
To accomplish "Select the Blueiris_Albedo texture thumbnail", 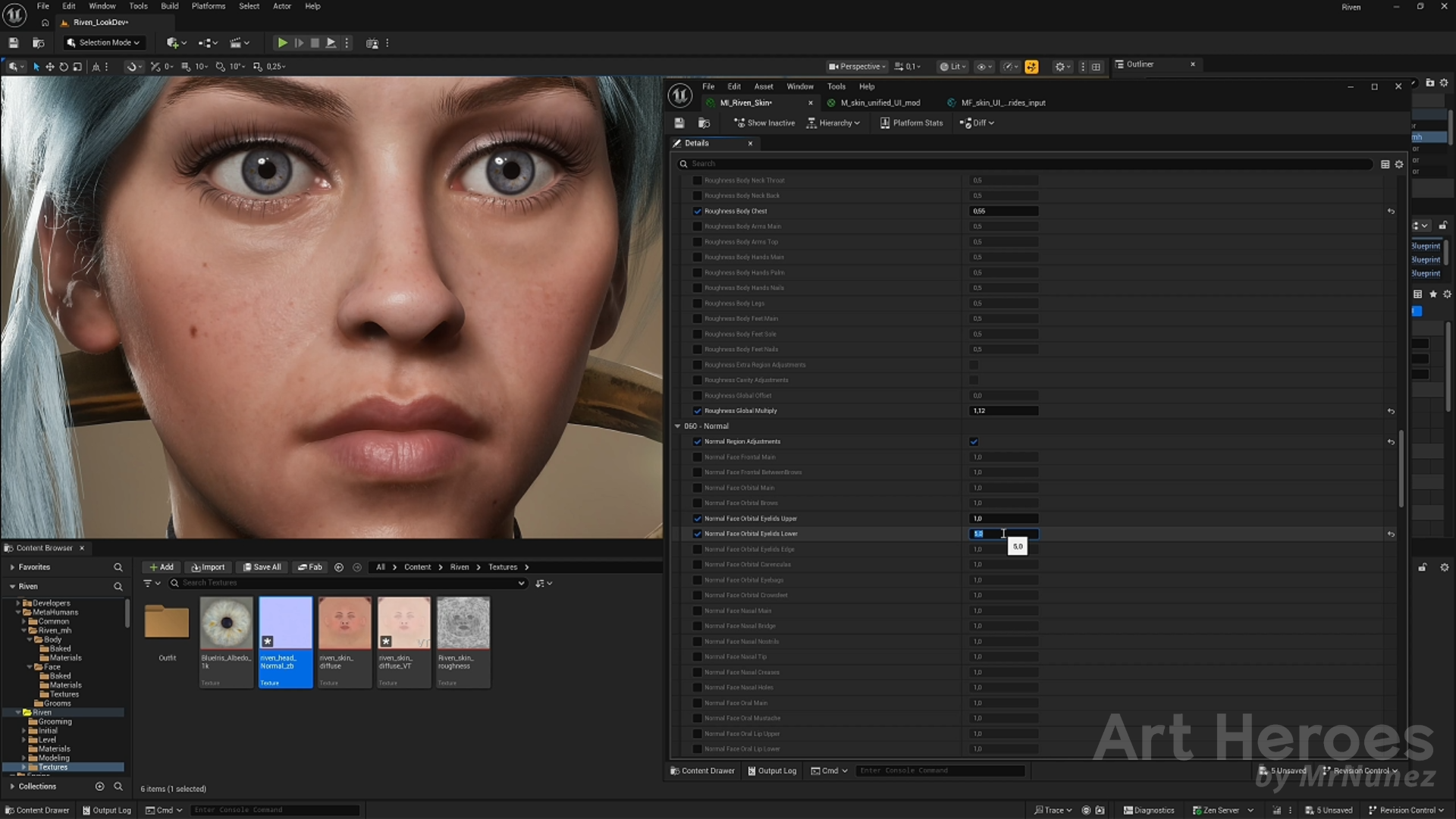I will click(226, 642).
